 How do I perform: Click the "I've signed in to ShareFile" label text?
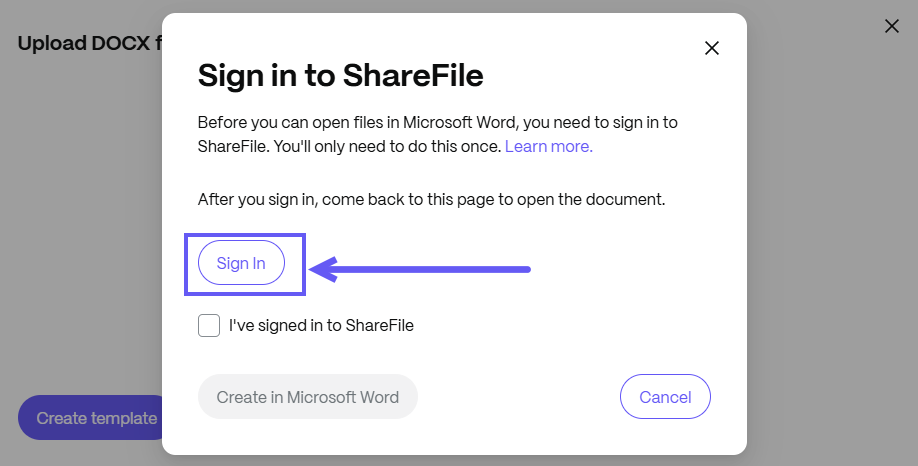(x=321, y=325)
